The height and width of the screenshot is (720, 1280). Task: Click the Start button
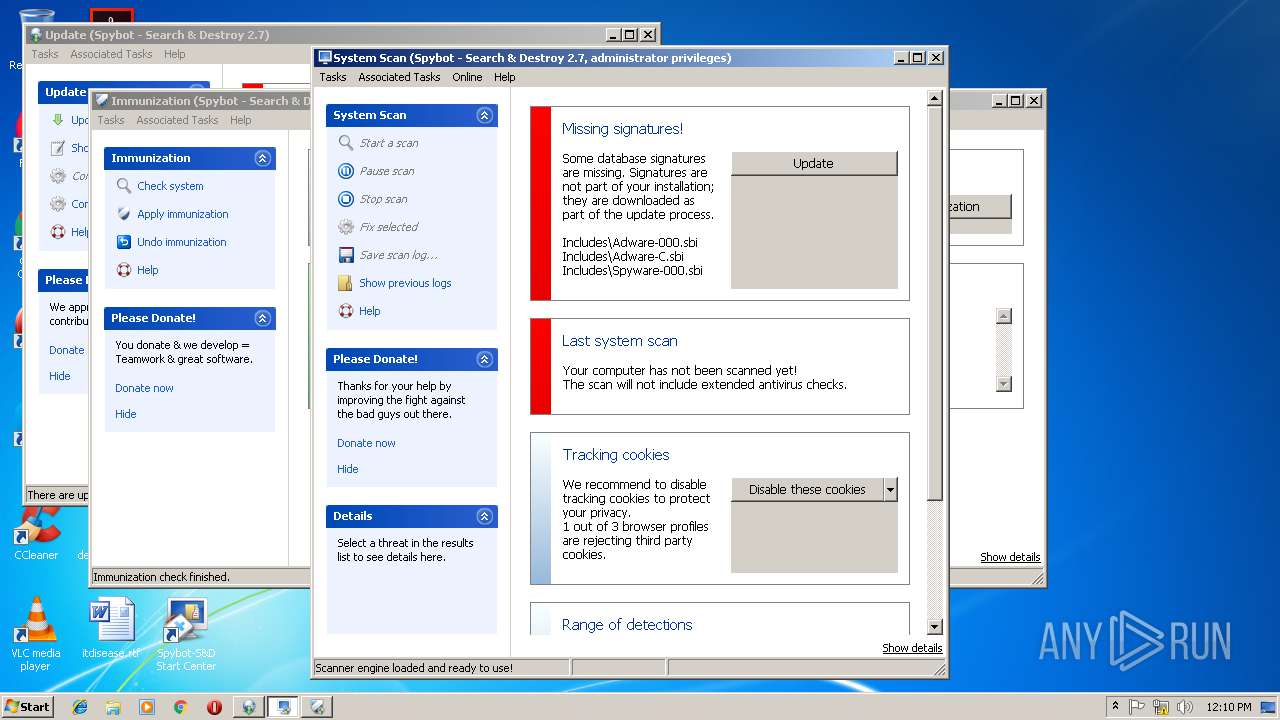tap(27, 707)
